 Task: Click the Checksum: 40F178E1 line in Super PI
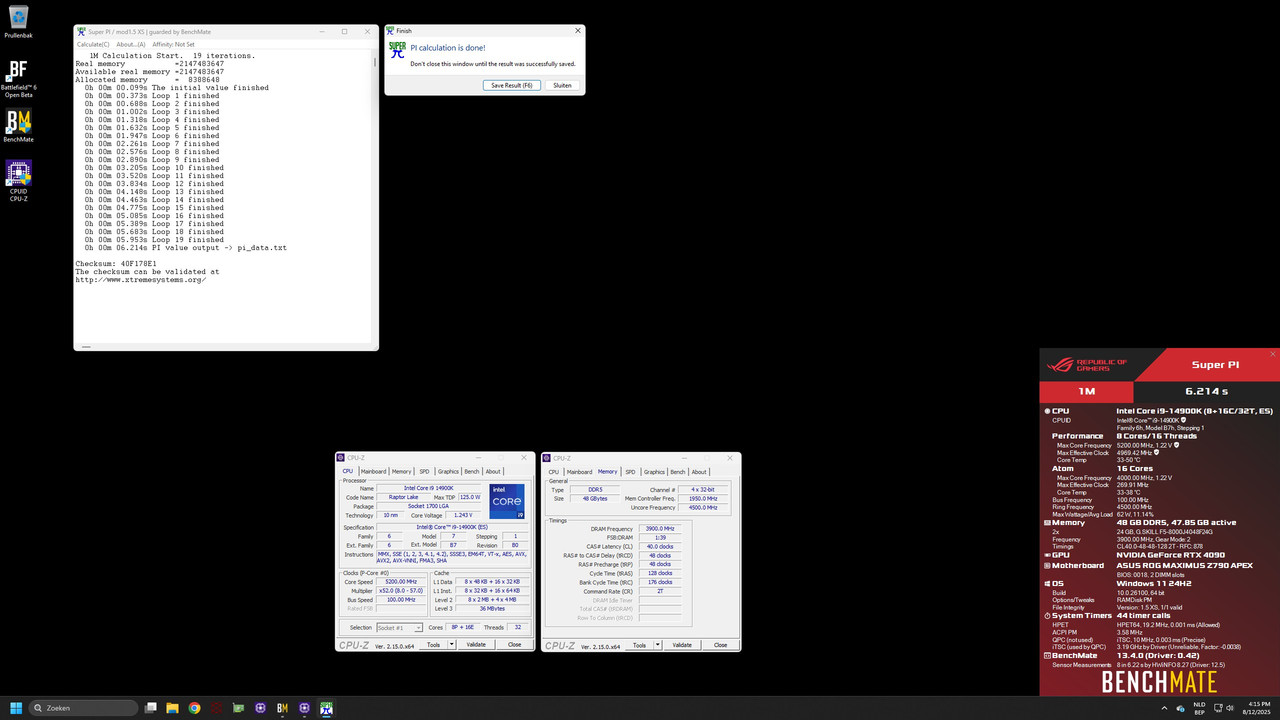point(116,264)
